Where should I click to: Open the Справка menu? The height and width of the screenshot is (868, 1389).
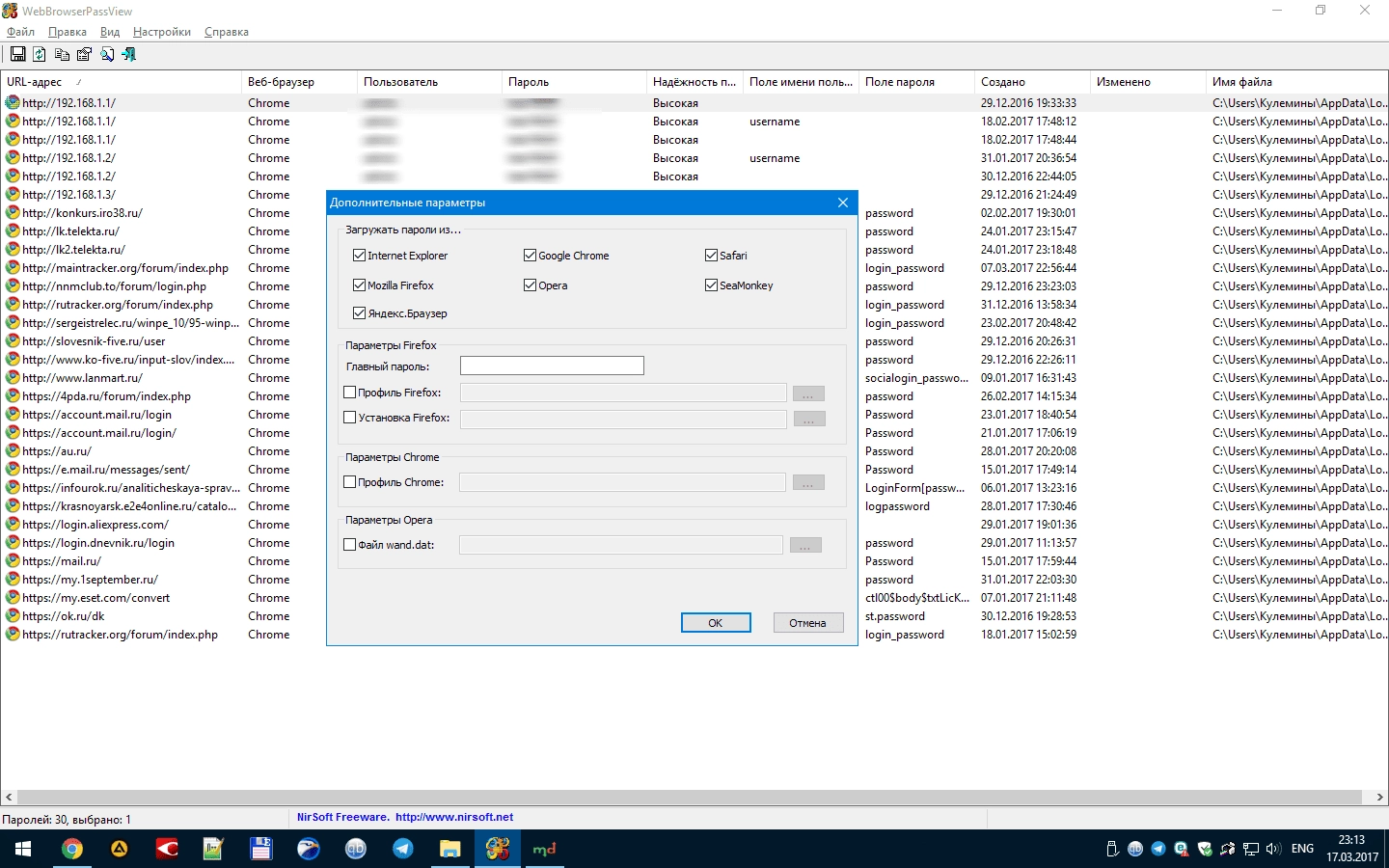[227, 32]
